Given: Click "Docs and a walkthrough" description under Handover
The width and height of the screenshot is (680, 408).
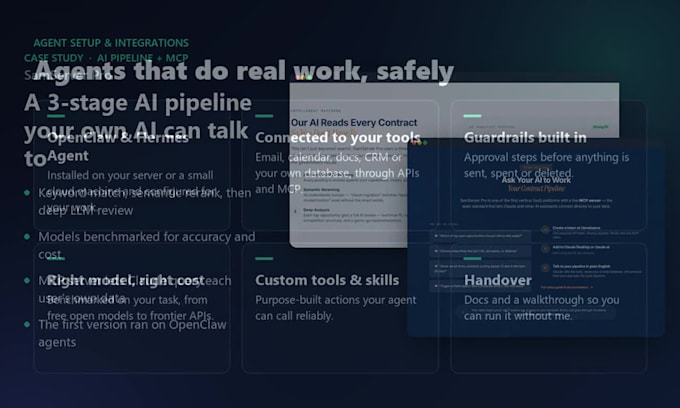Looking at the screenshot, I should pyautogui.click(x=542, y=308).
